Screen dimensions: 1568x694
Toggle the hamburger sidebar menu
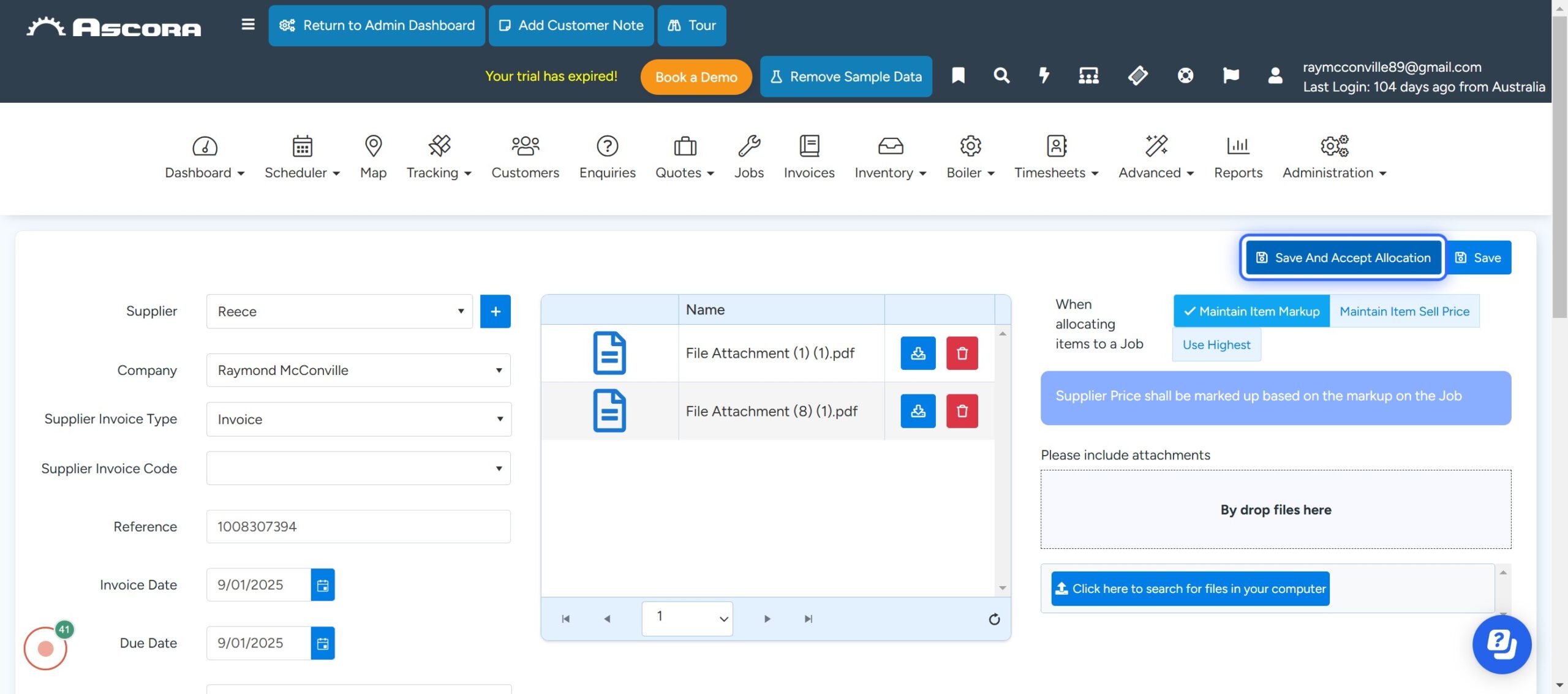click(247, 25)
